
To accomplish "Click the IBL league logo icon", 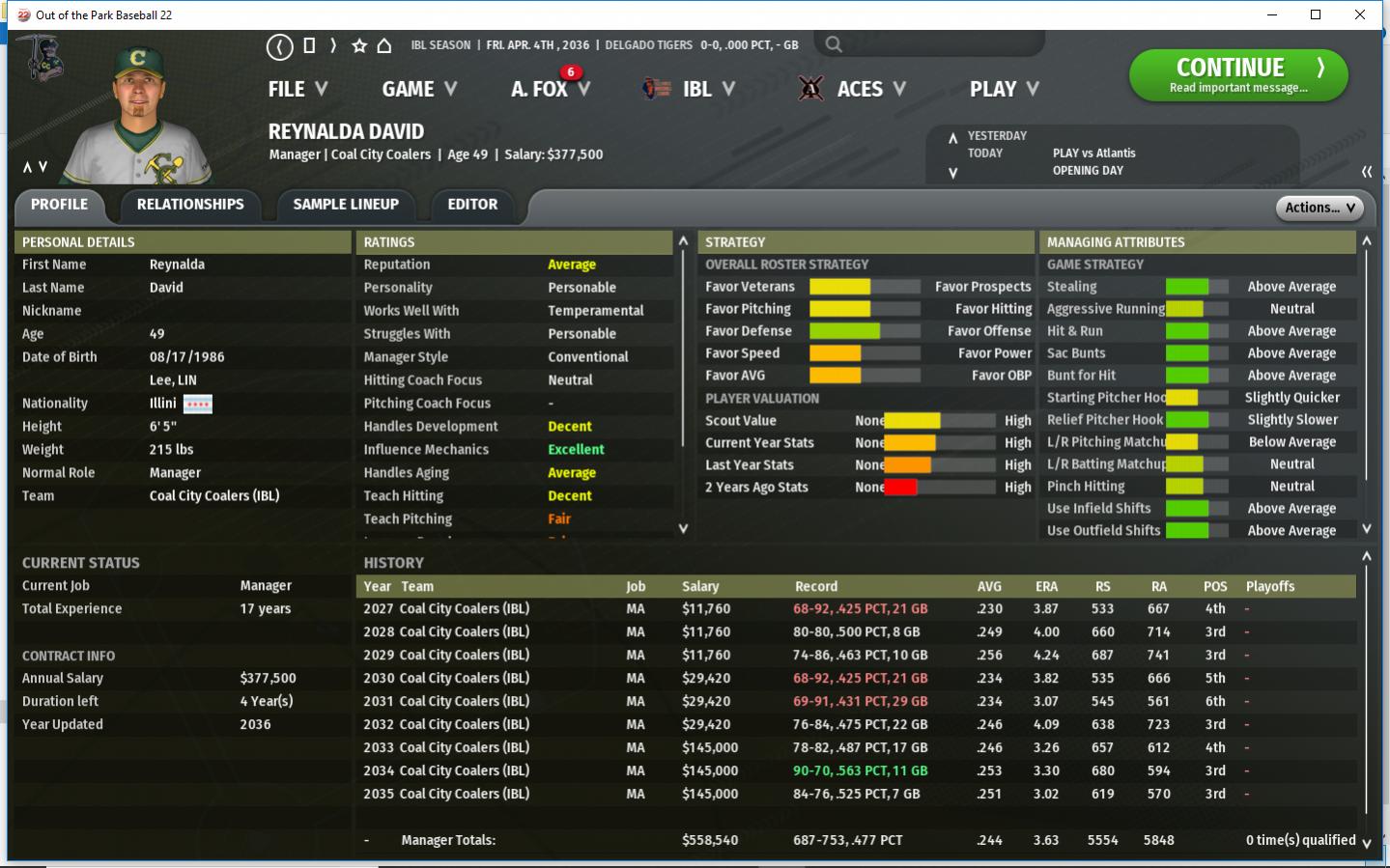I will 657,89.
